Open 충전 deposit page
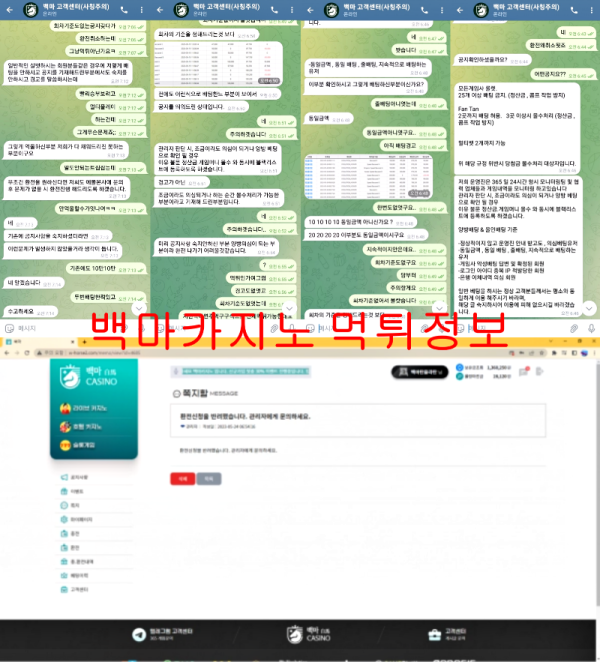This screenshot has width=600, height=662. tap(70, 534)
